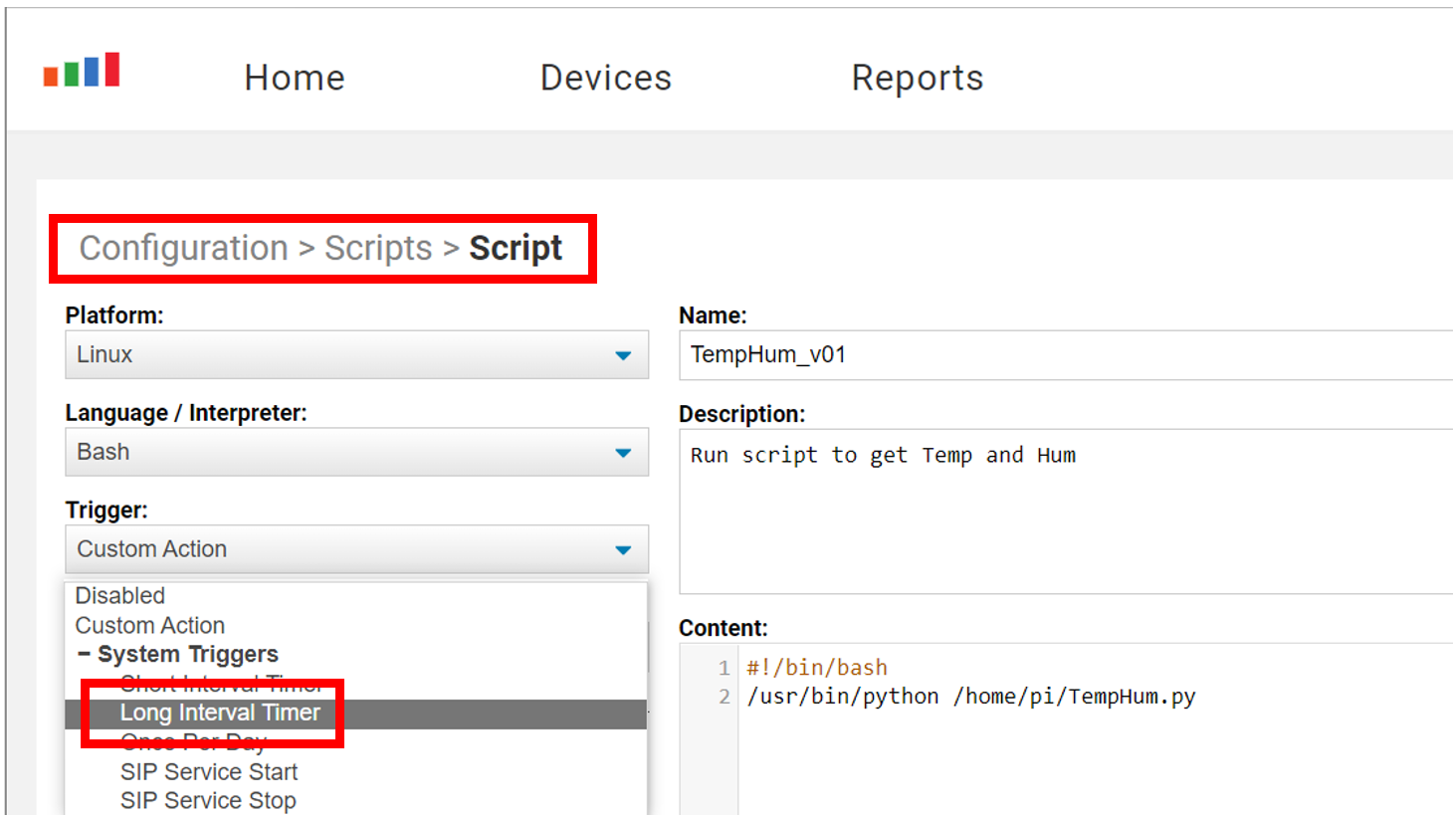This screenshot has height=818, width=1456.
Task: Select Long Interval Timer trigger option
Action: click(355, 714)
